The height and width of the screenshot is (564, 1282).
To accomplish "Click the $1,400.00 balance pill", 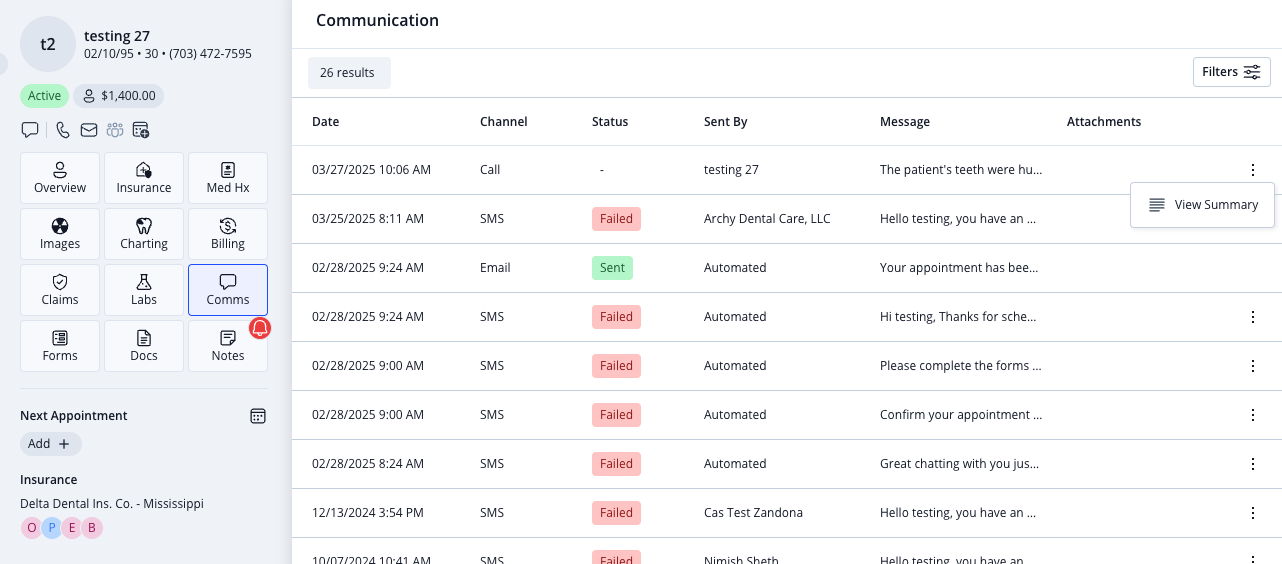I will [118, 96].
